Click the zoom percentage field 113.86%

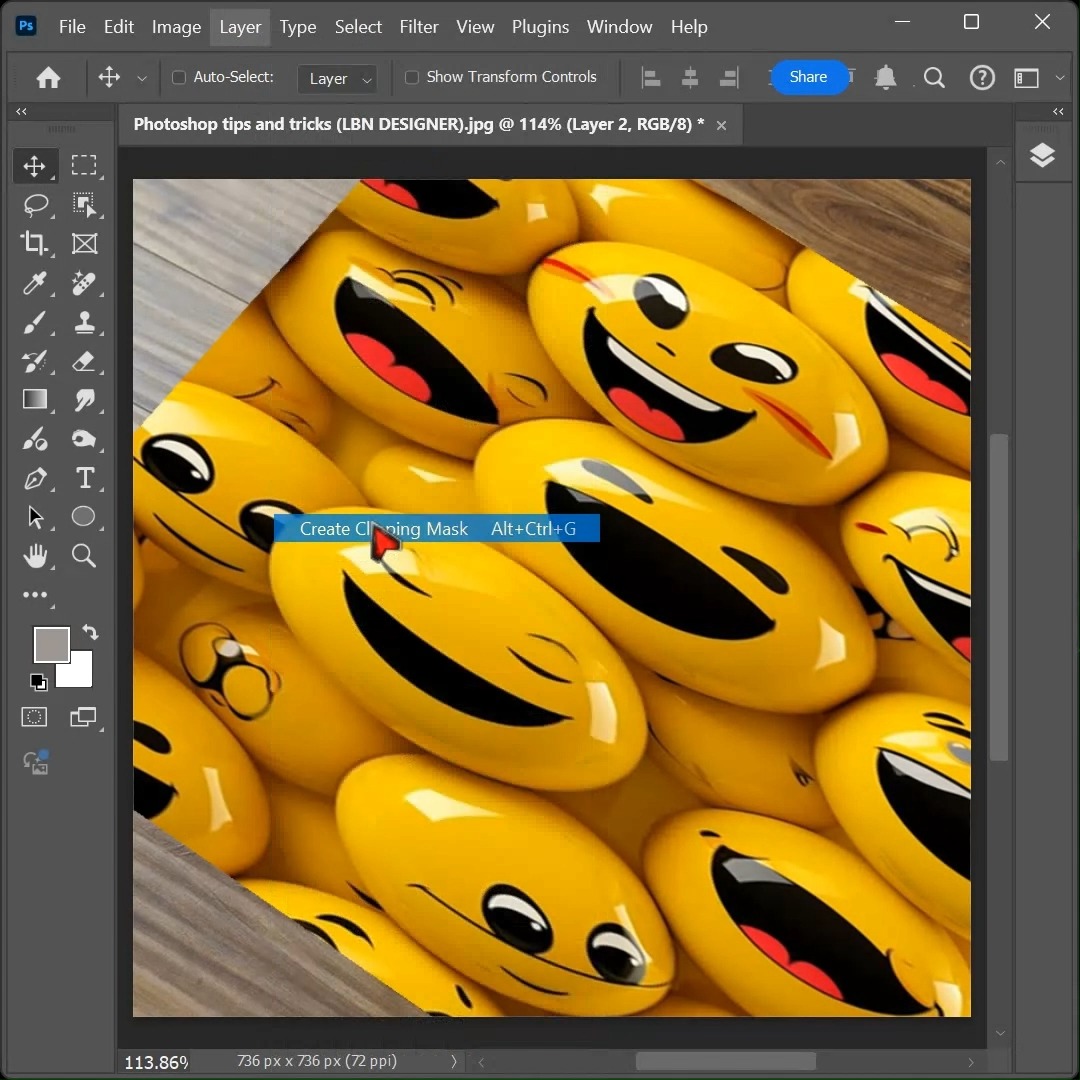click(x=156, y=1062)
